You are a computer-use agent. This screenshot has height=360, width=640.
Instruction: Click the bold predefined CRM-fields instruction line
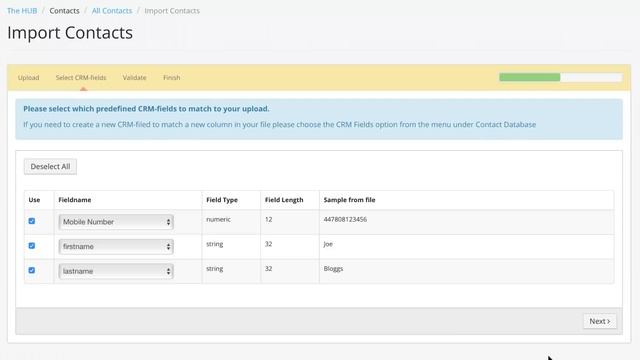146,109
